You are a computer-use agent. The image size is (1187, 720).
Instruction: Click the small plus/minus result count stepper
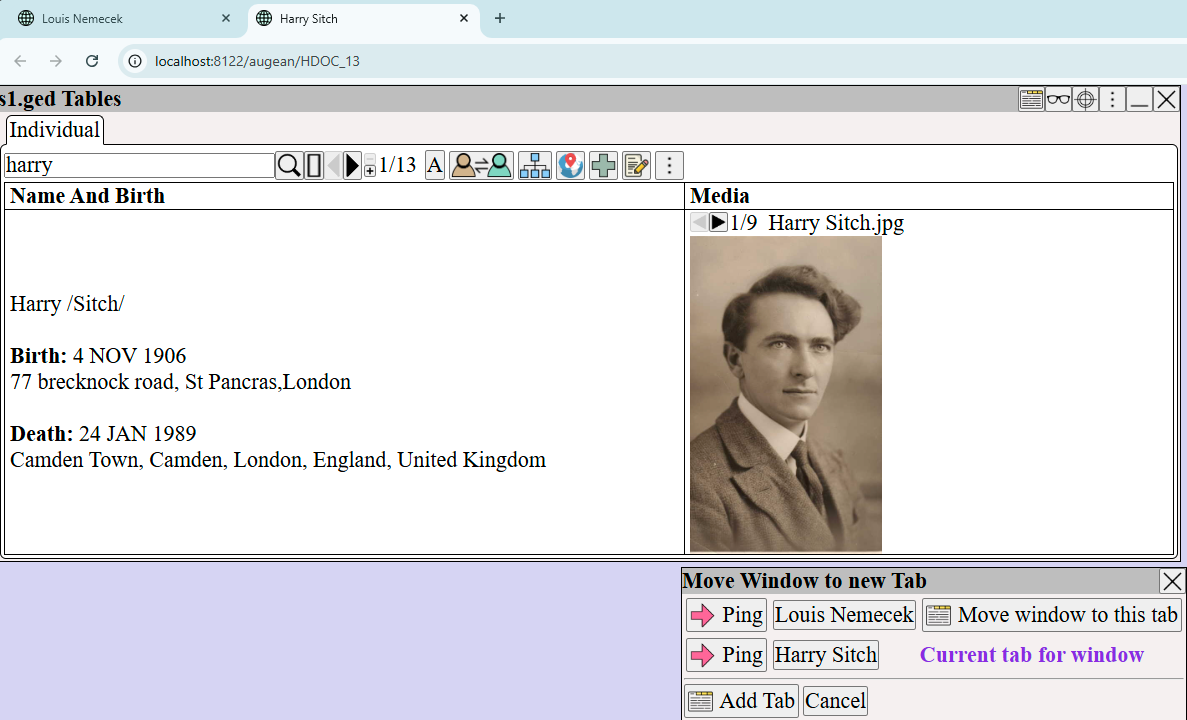370,166
